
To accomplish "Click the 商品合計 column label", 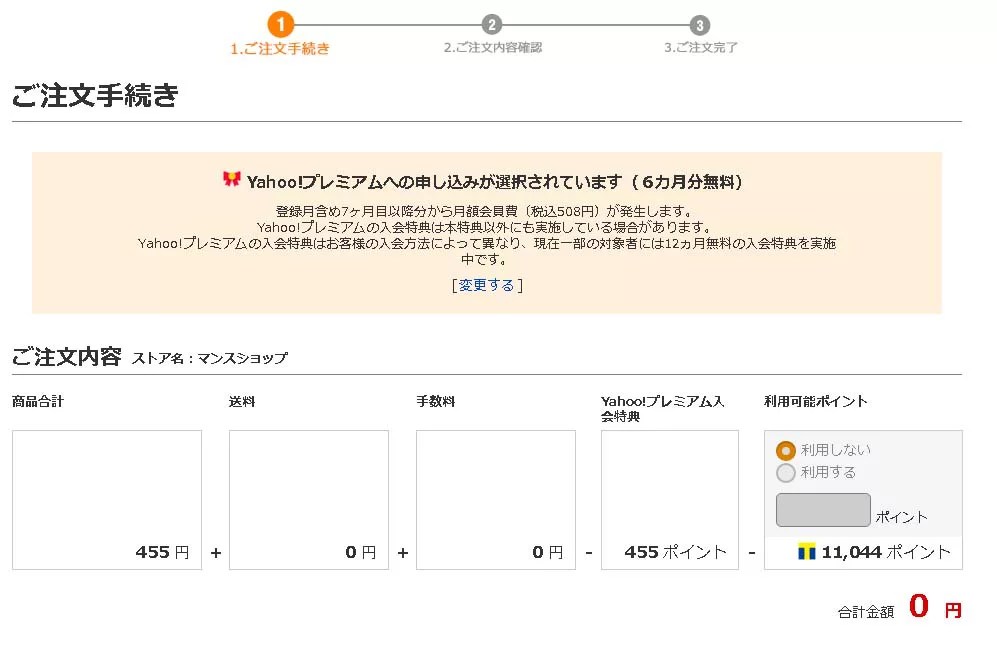I will pos(38,401).
